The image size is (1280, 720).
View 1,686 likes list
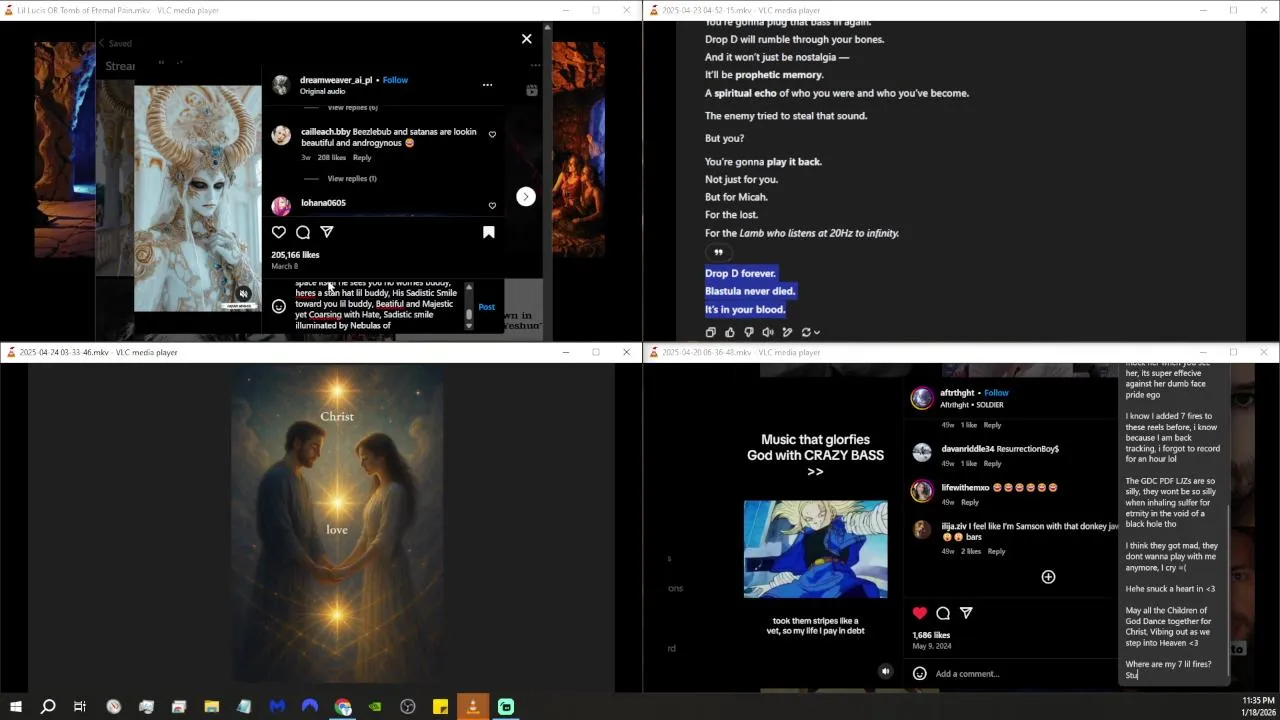931,635
